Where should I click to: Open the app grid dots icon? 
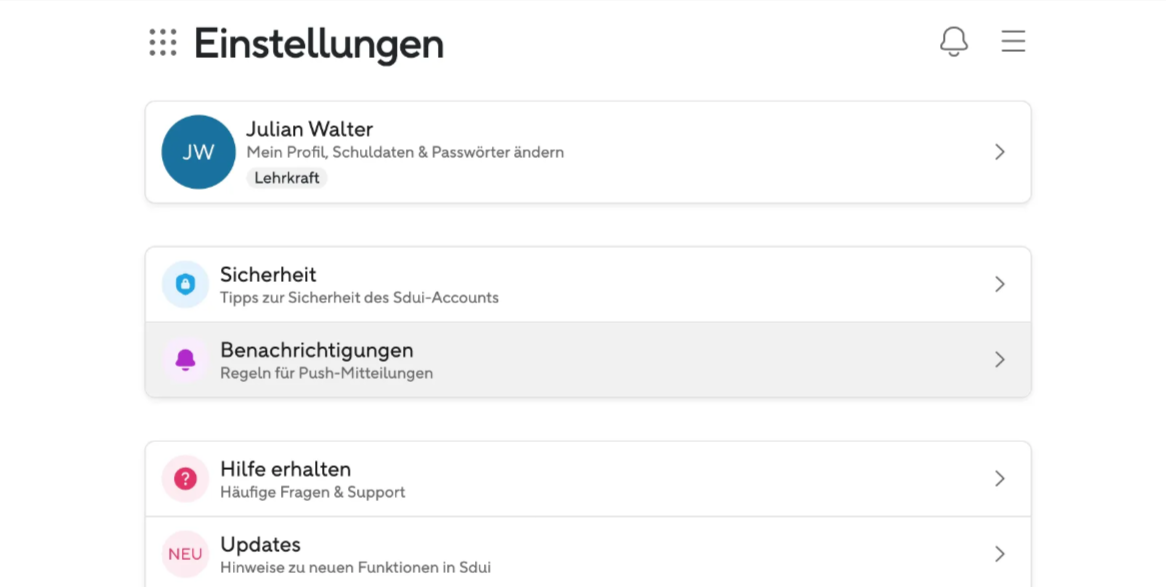coord(163,42)
